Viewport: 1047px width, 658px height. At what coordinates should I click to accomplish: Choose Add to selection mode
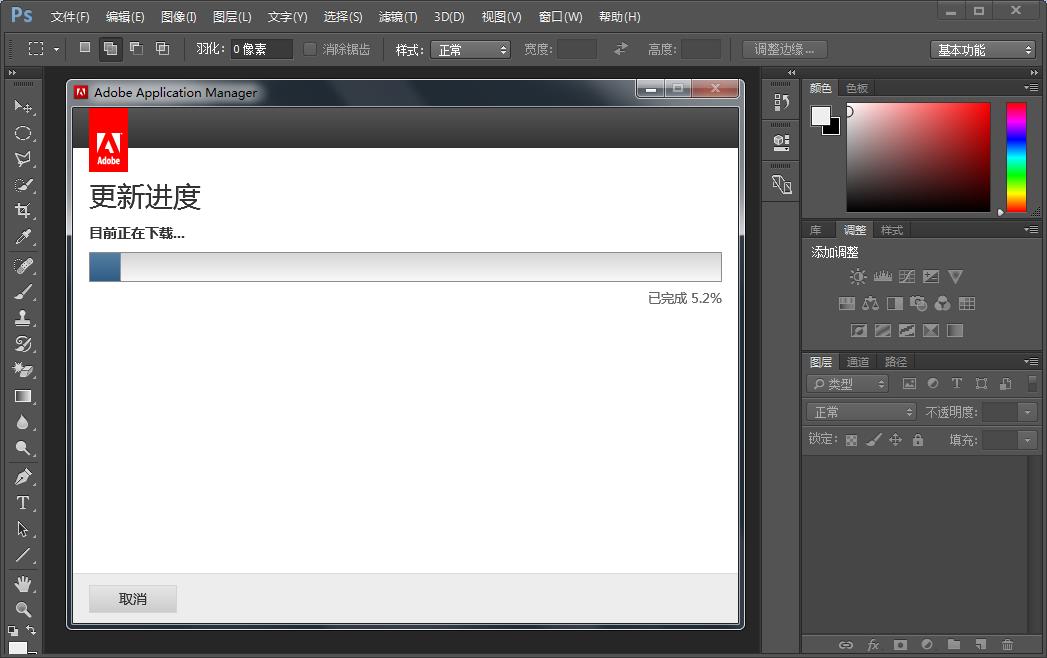111,48
